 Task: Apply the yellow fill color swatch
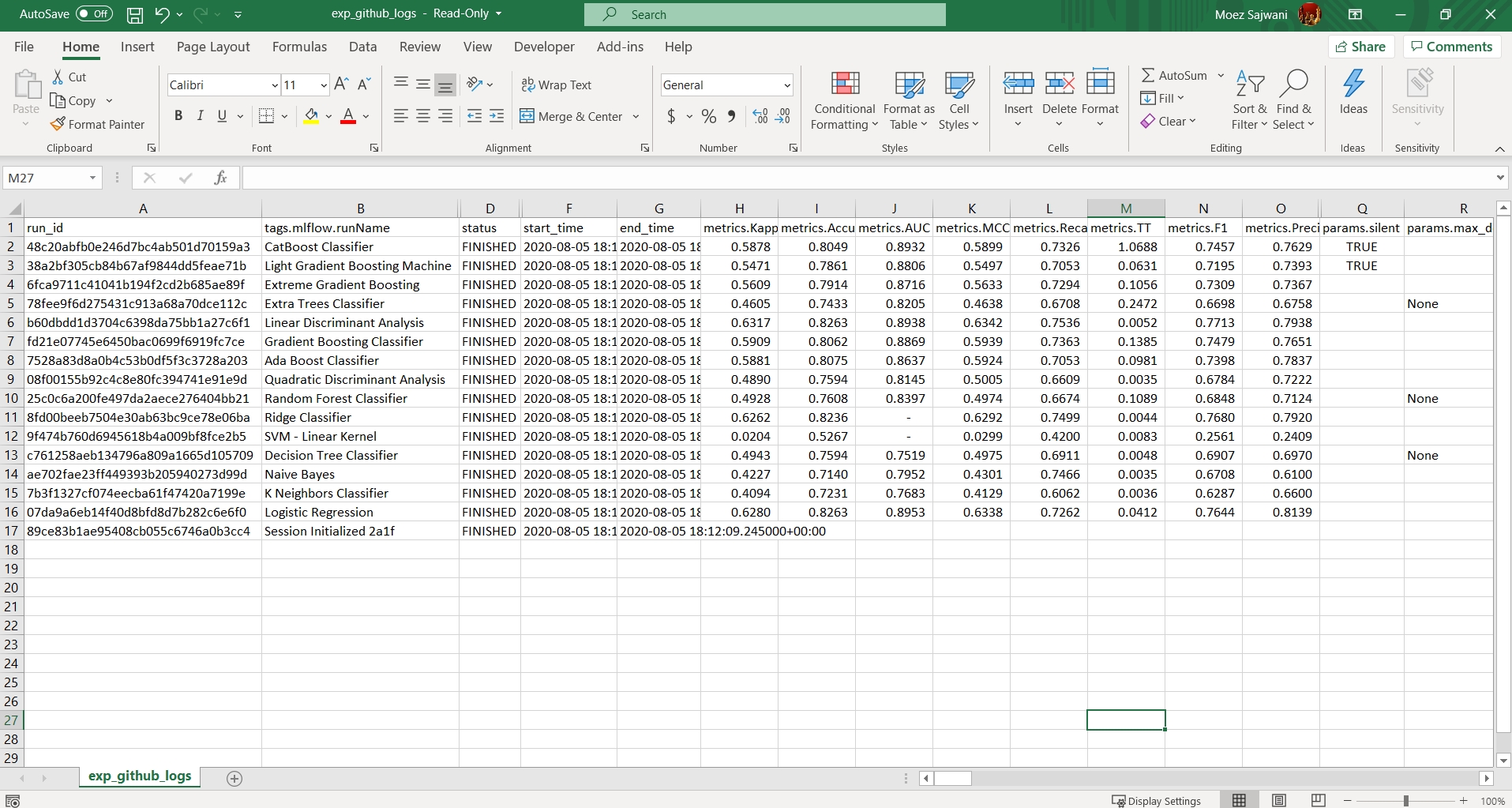click(x=311, y=117)
